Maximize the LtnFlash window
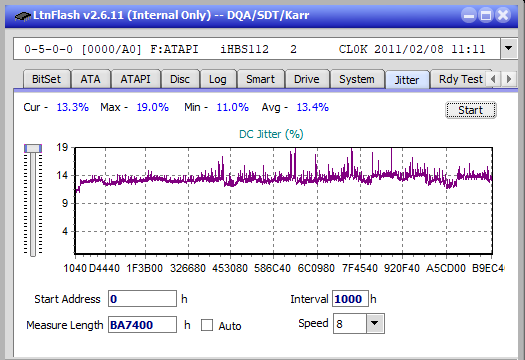Viewport: 525px width, 360px height. (486, 15)
